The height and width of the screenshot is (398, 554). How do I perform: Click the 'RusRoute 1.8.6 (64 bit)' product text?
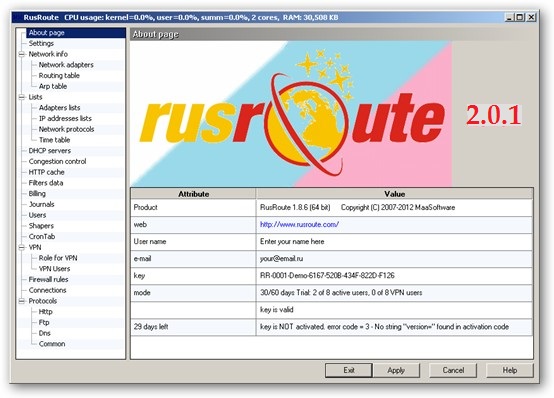coord(295,207)
